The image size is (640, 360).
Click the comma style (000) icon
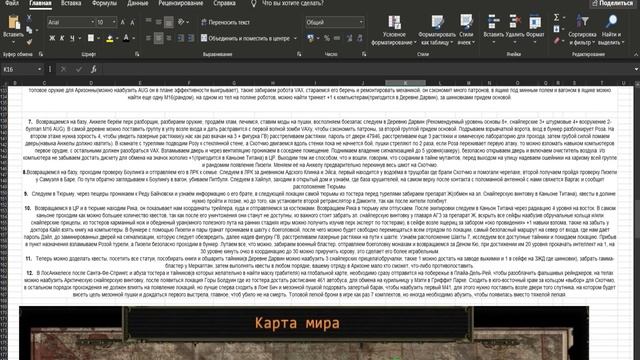pyautogui.click(x=337, y=38)
